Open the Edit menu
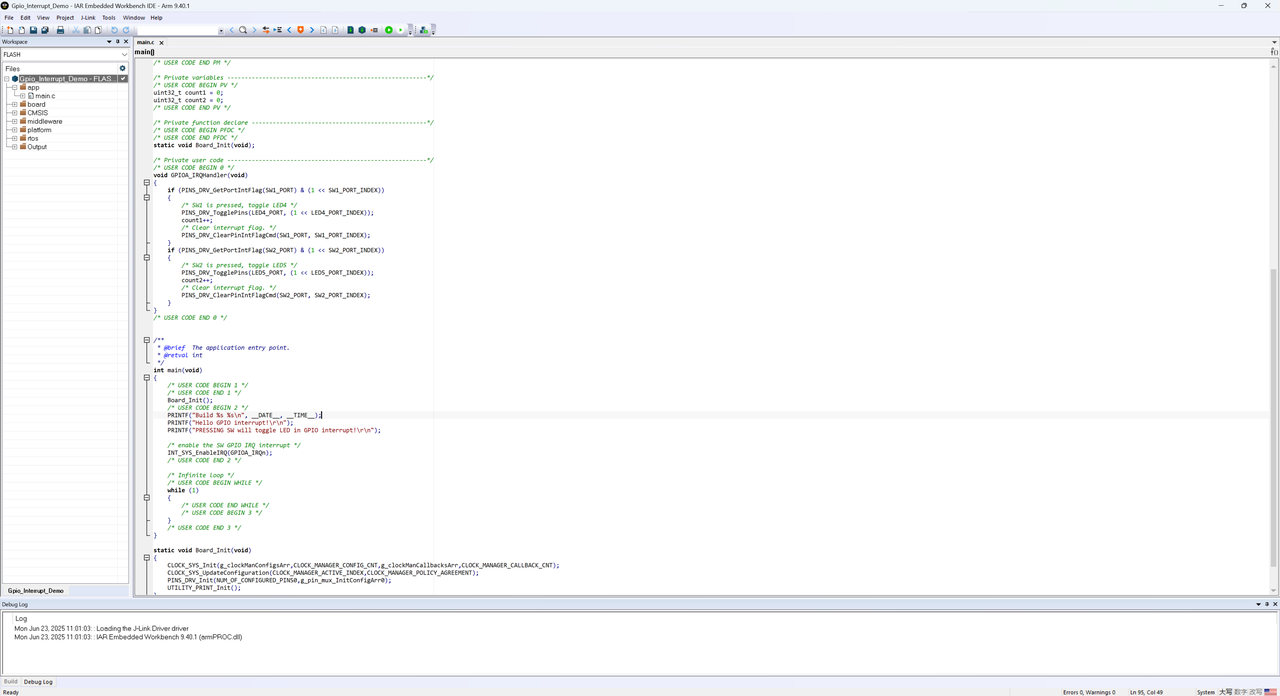The height and width of the screenshot is (696, 1280). [26, 18]
